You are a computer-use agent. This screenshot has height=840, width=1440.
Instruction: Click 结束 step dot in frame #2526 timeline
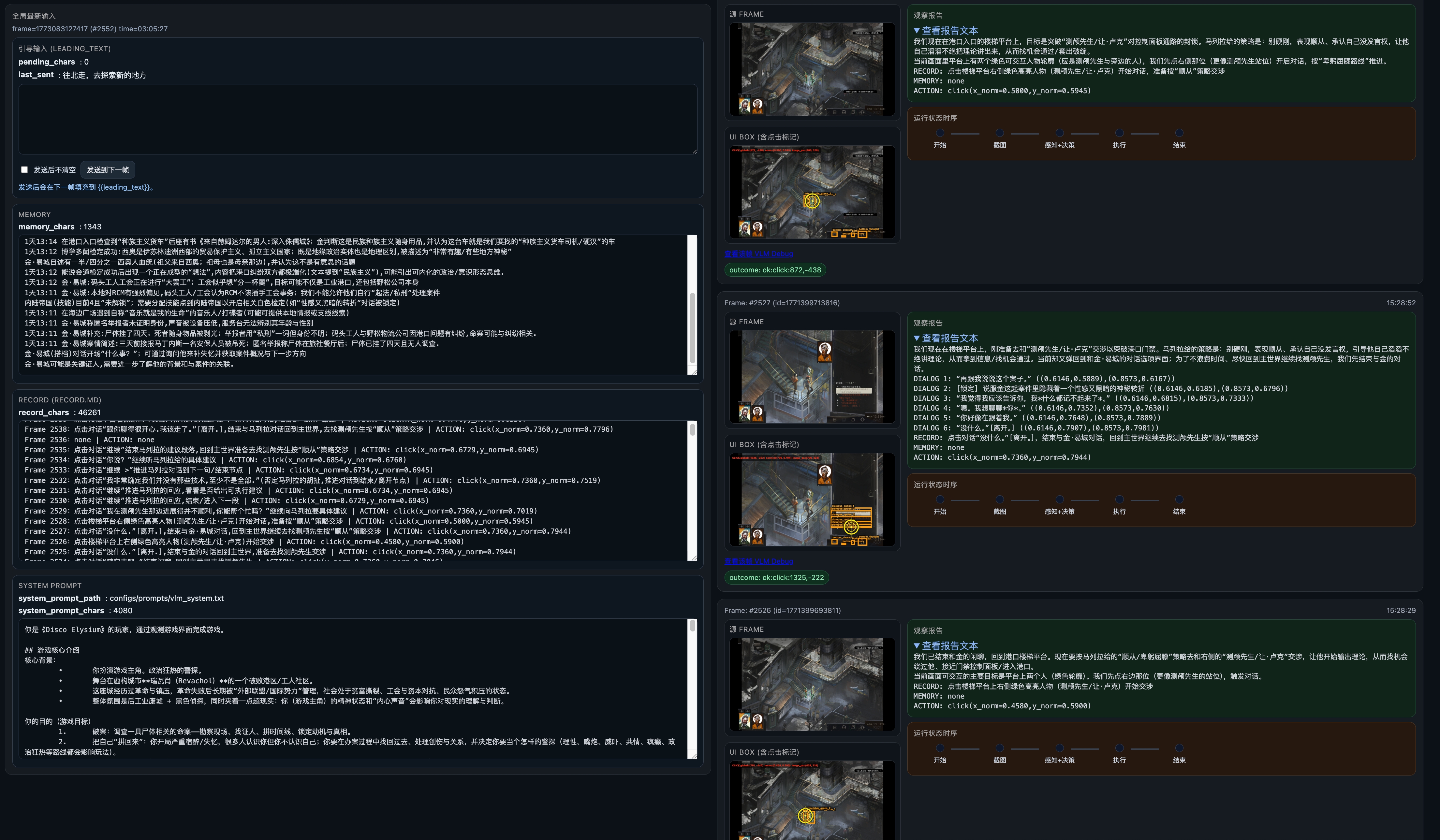point(1179,748)
